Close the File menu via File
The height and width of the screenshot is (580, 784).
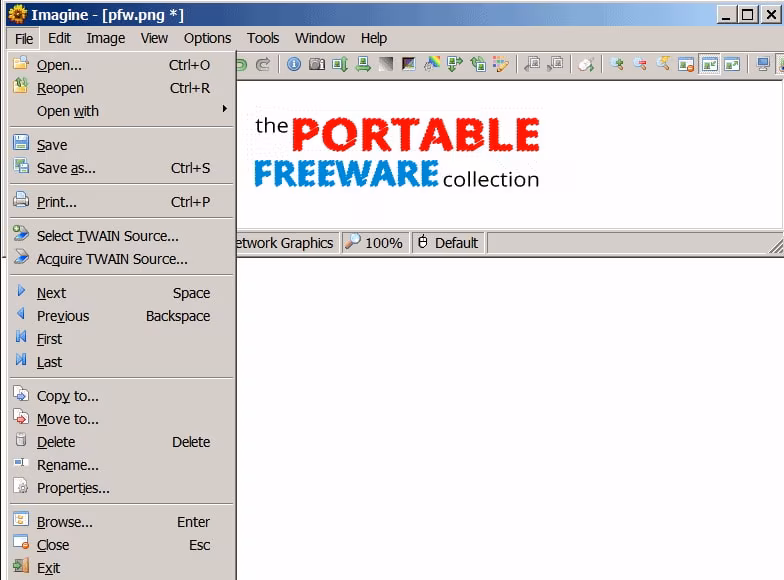(x=24, y=38)
